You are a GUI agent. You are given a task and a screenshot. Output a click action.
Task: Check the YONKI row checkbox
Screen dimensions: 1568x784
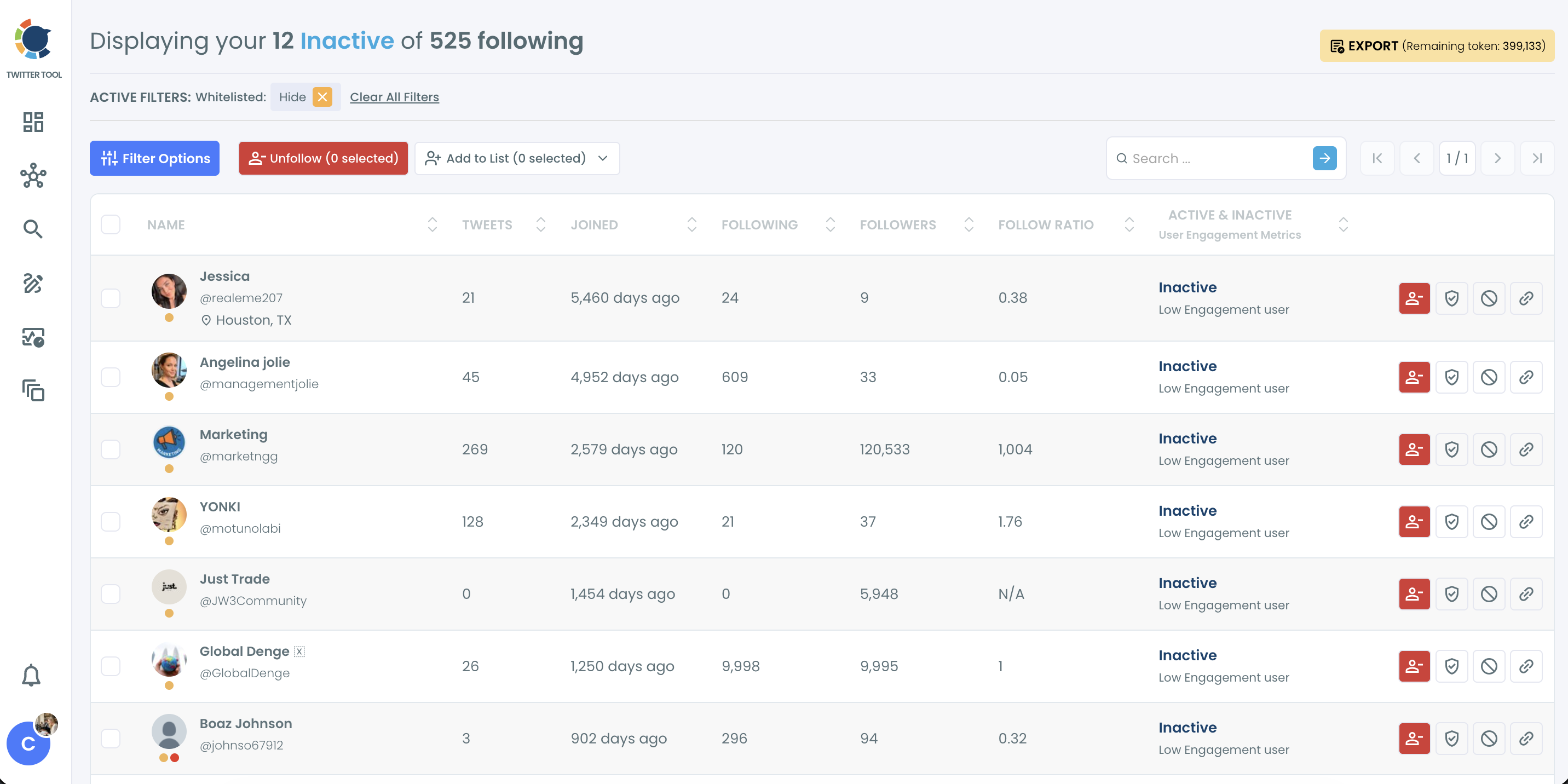[x=111, y=522]
